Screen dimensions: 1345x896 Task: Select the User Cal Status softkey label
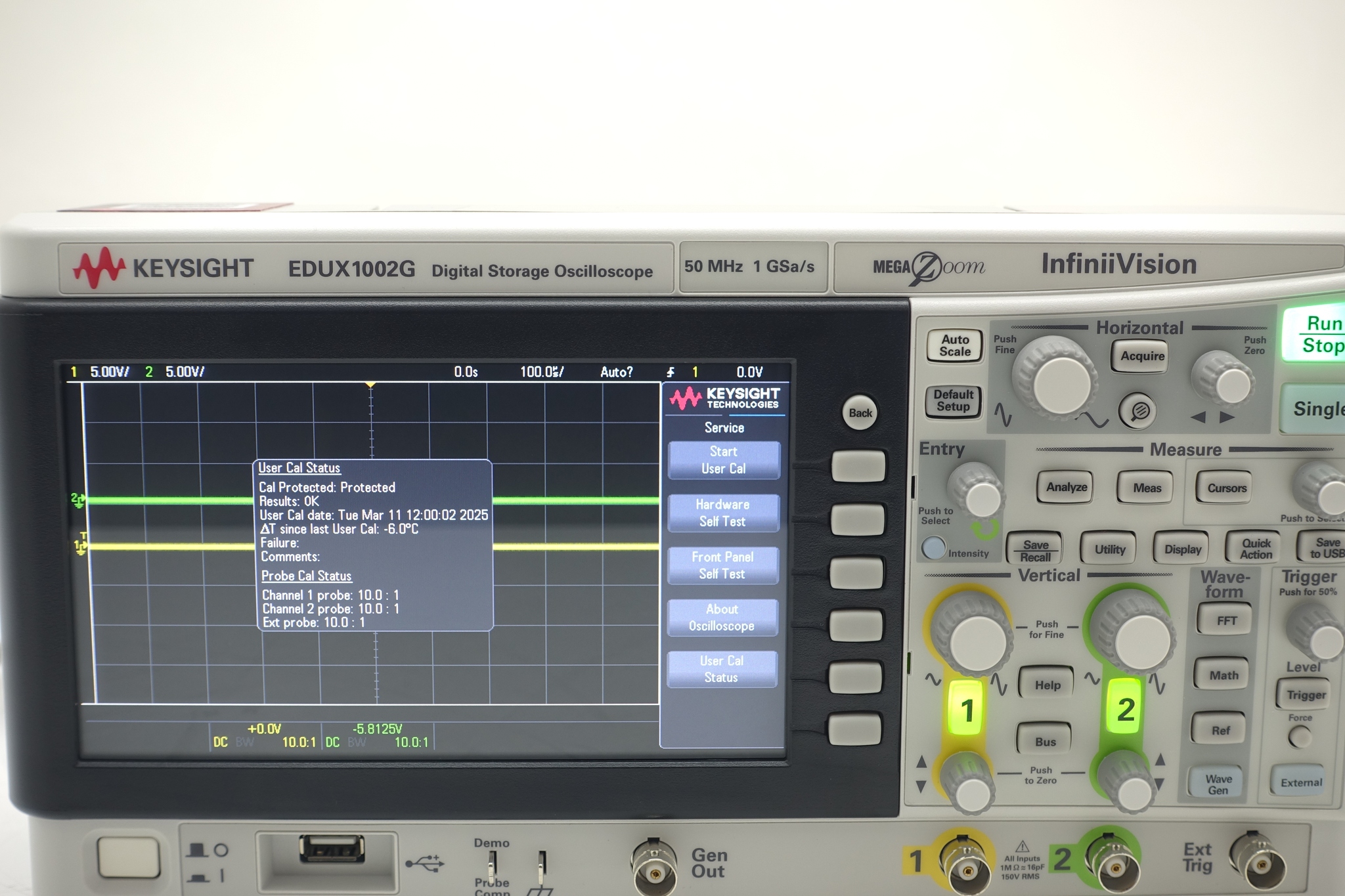pos(721,669)
